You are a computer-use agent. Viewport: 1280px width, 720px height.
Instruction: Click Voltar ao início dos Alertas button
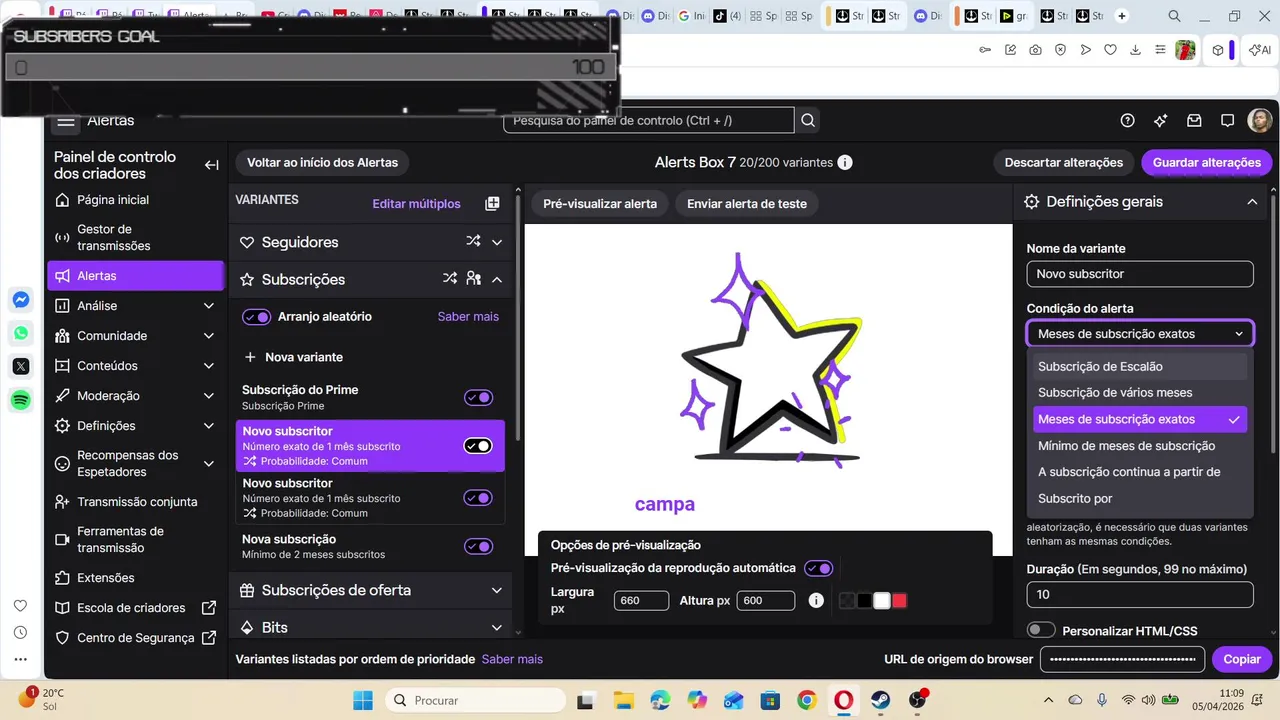(x=322, y=162)
